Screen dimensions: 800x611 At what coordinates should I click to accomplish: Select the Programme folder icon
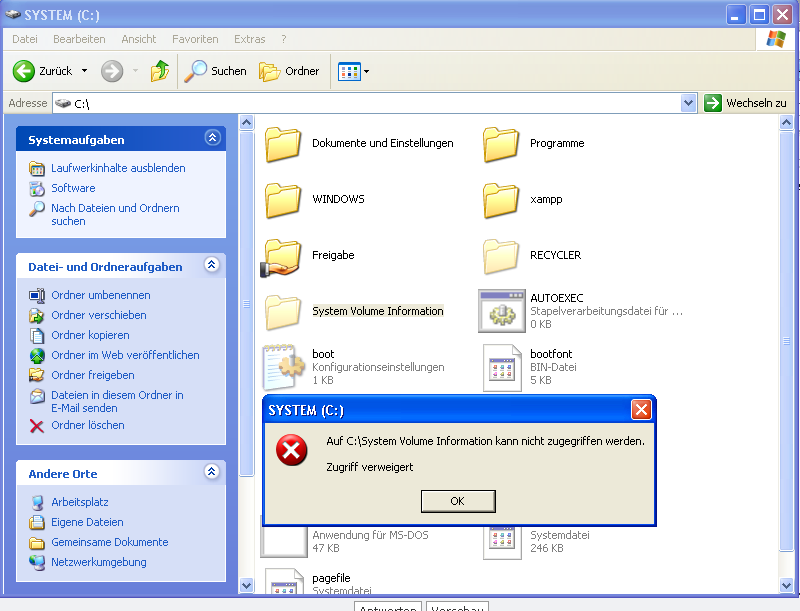pyautogui.click(x=501, y=144)
